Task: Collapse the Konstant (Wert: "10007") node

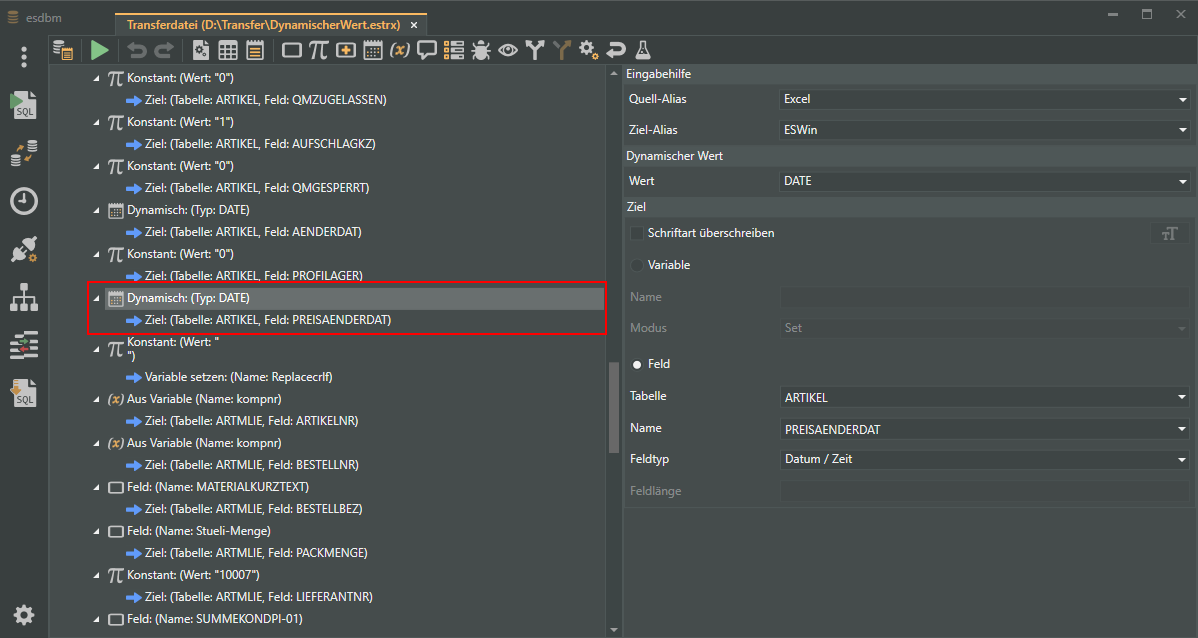Action: coord(96,575)
